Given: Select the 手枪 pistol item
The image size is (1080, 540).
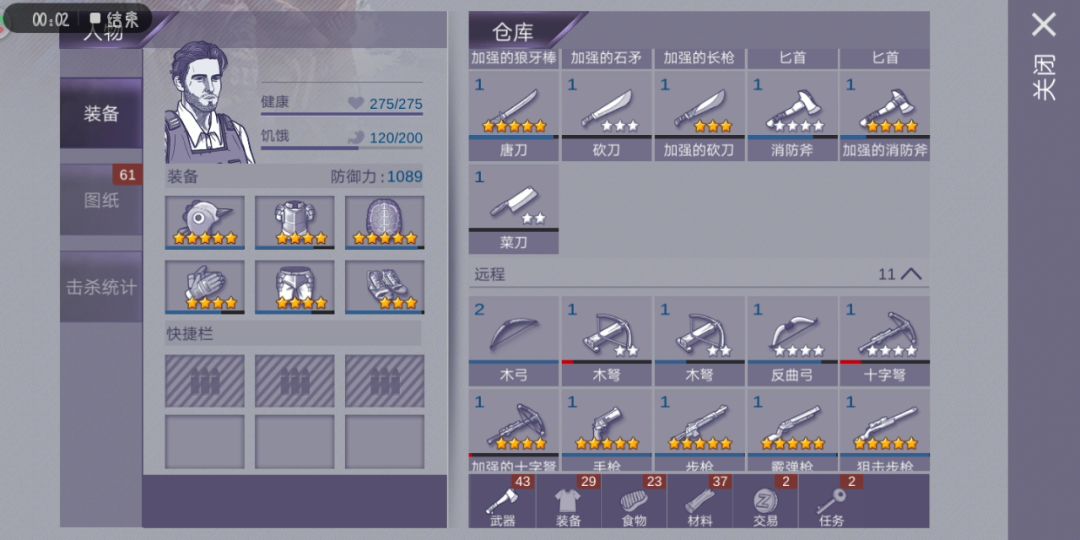Looking at the screenshot, I should tap(606, 430).
